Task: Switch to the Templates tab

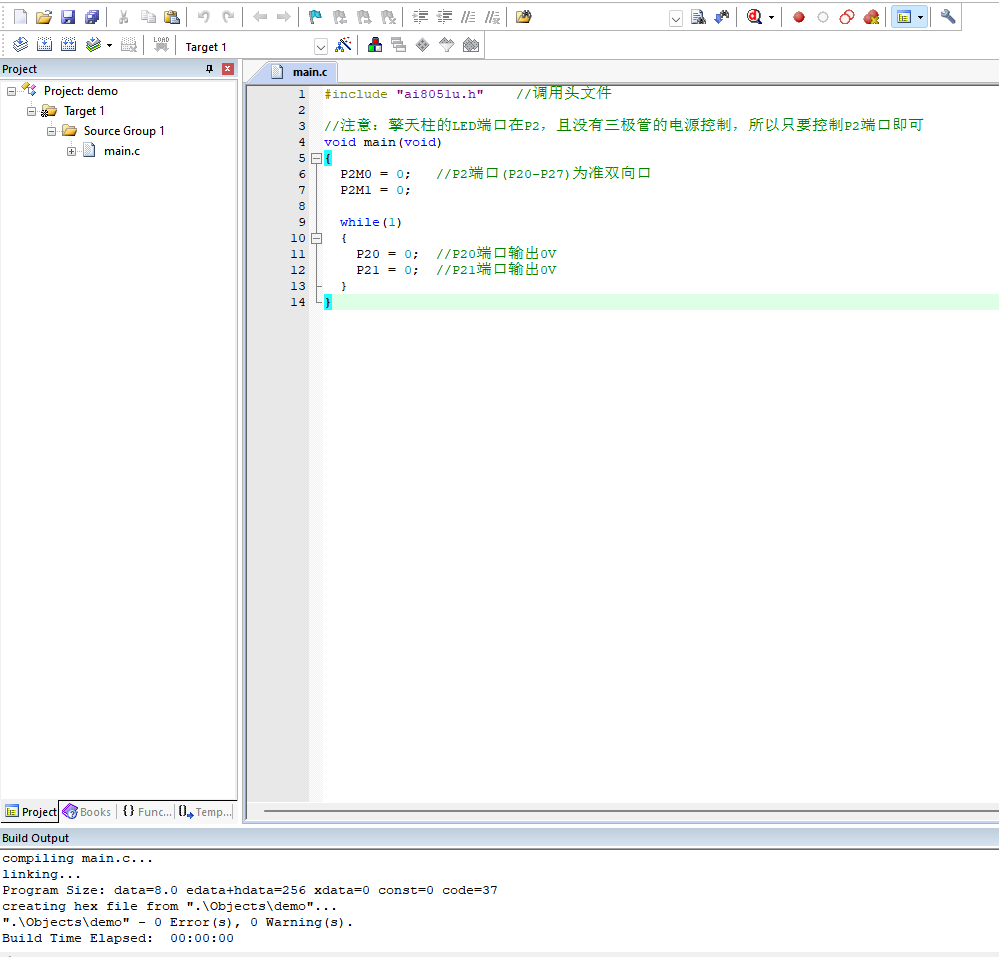Action: pos(205,812)
